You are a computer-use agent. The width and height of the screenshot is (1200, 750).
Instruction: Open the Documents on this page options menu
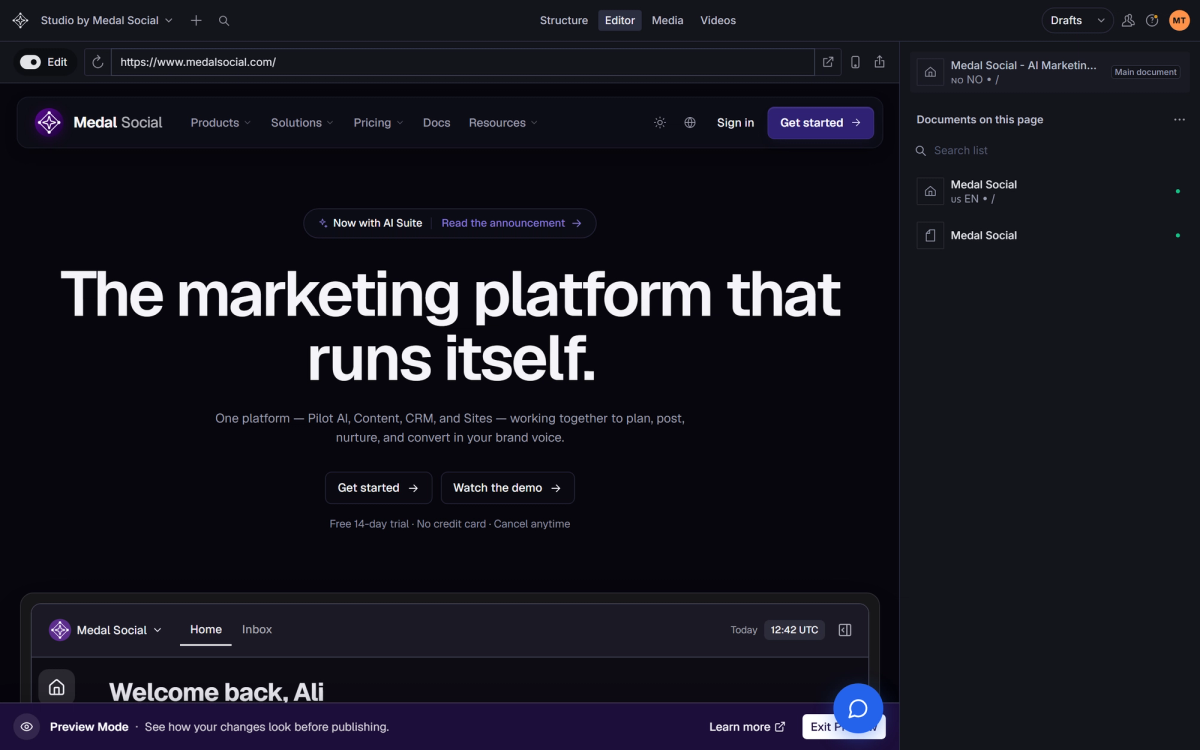1179,120
